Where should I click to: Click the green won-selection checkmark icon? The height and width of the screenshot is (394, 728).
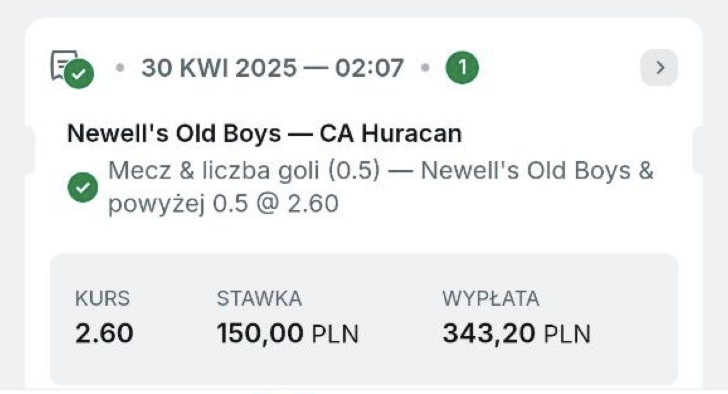coord(83,187)
